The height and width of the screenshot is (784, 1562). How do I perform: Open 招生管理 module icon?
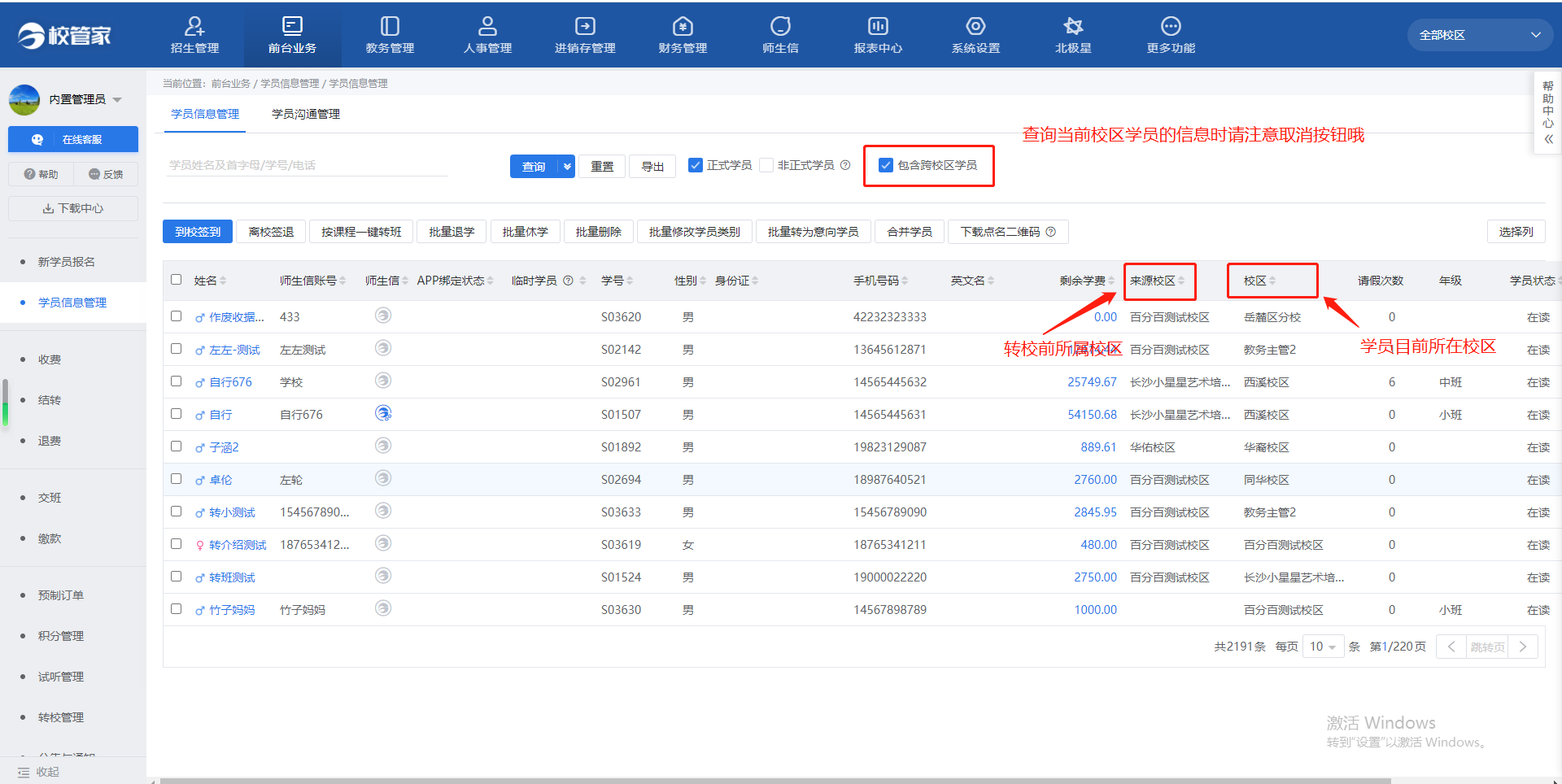tap(194, 26)
